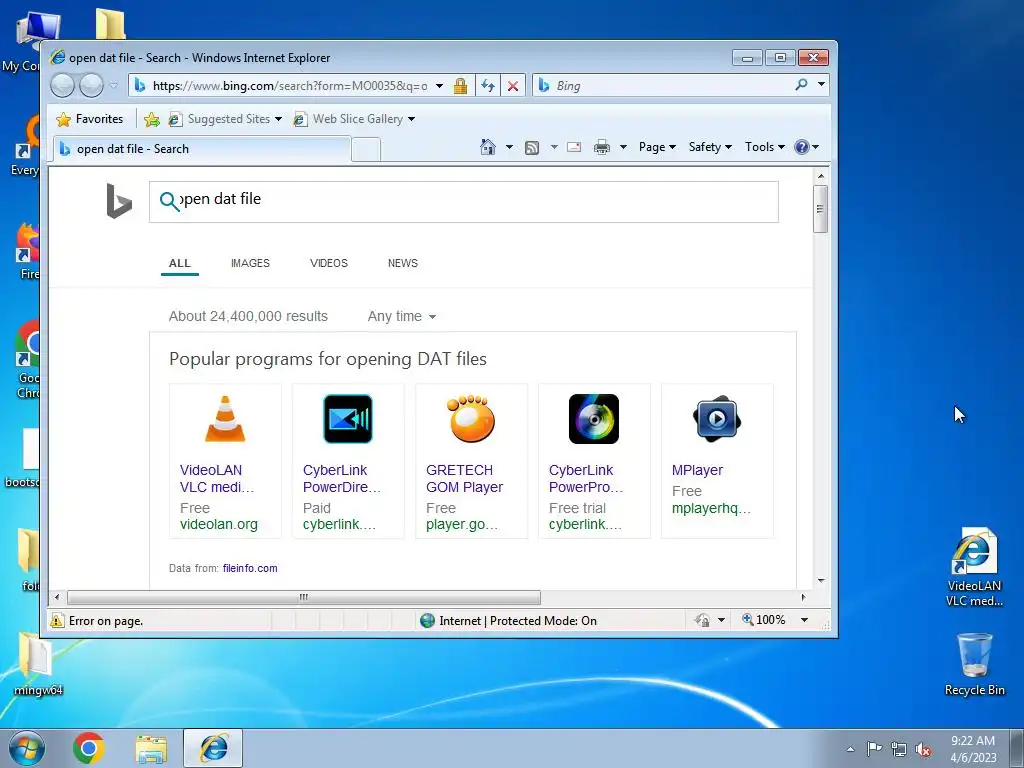Expand the zoom level dropdown arrow
The image size is (1024, 768).
point(805,620)
